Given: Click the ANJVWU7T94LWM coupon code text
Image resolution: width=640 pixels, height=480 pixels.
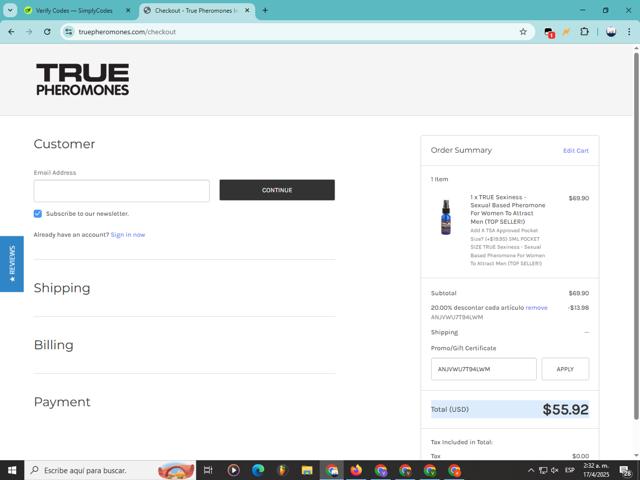Looking at the screenshot, I should click(x=457, y=317).
